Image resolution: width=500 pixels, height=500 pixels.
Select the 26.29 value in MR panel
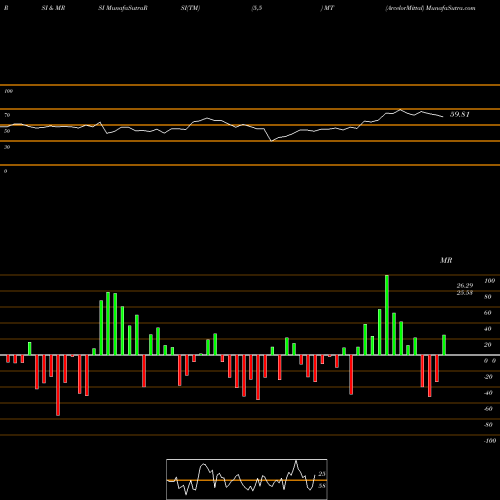point(465,286)
